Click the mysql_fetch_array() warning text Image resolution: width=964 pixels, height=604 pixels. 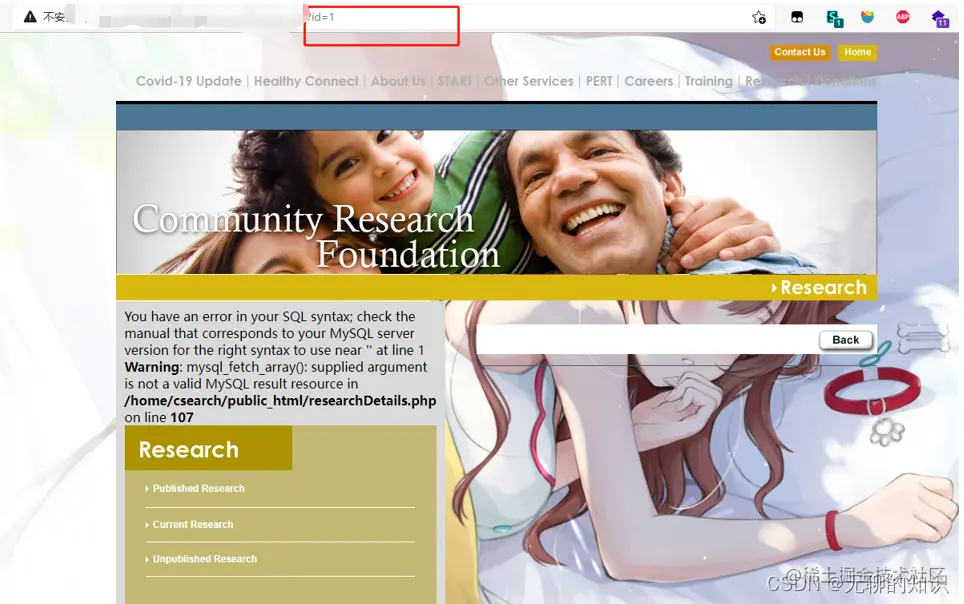coord(275,375)
